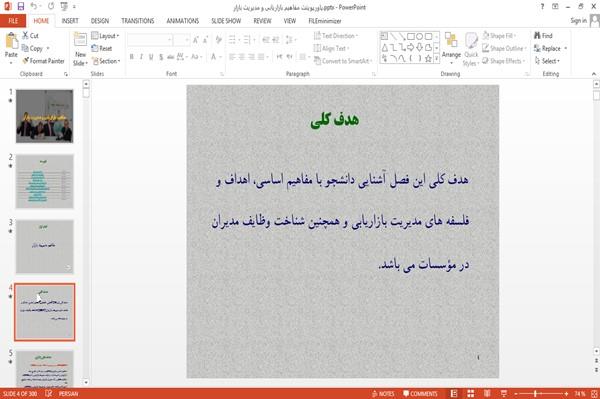Open Find in Editing group
The image size is (600, 399).
[543, 36]
